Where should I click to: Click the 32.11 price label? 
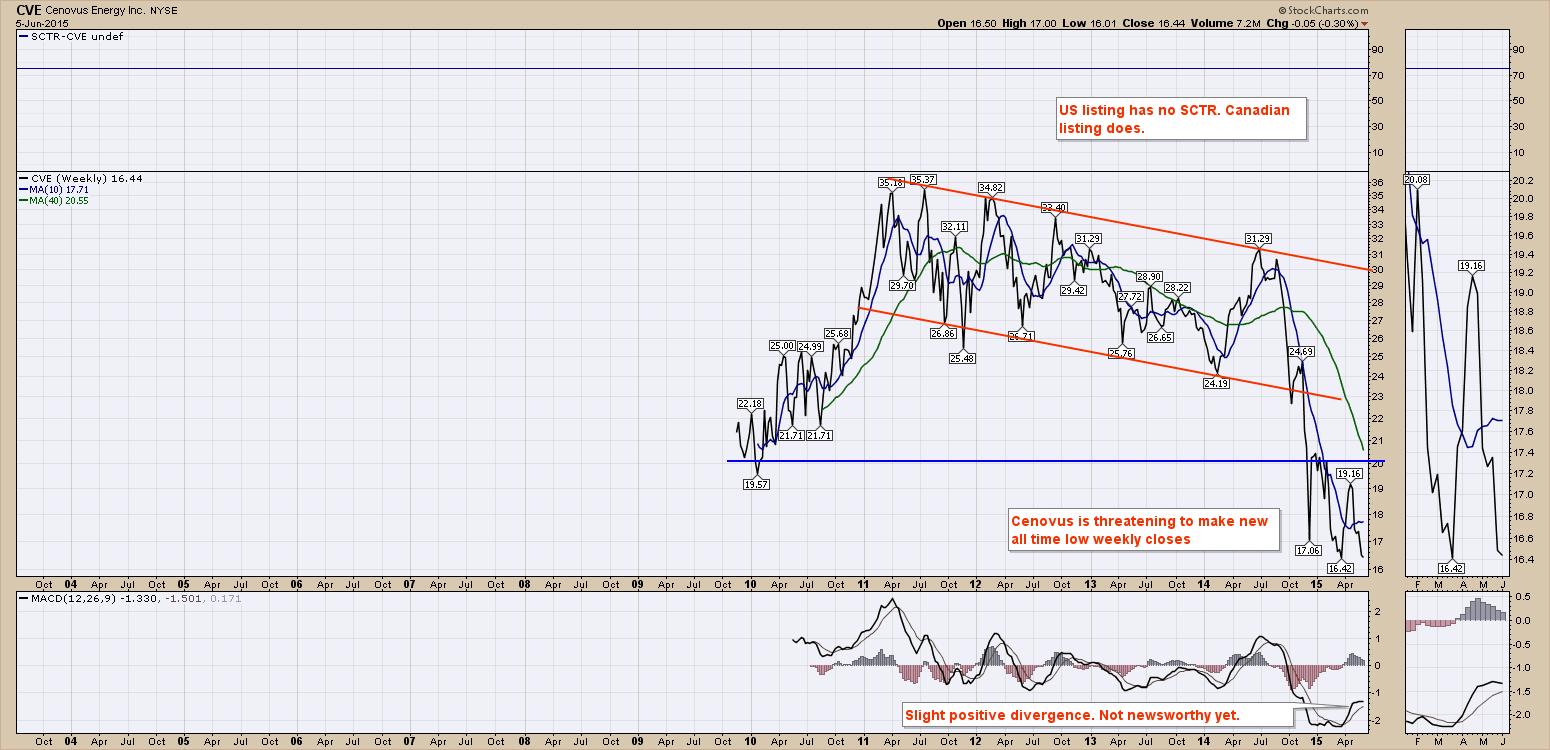coord(955,227)
